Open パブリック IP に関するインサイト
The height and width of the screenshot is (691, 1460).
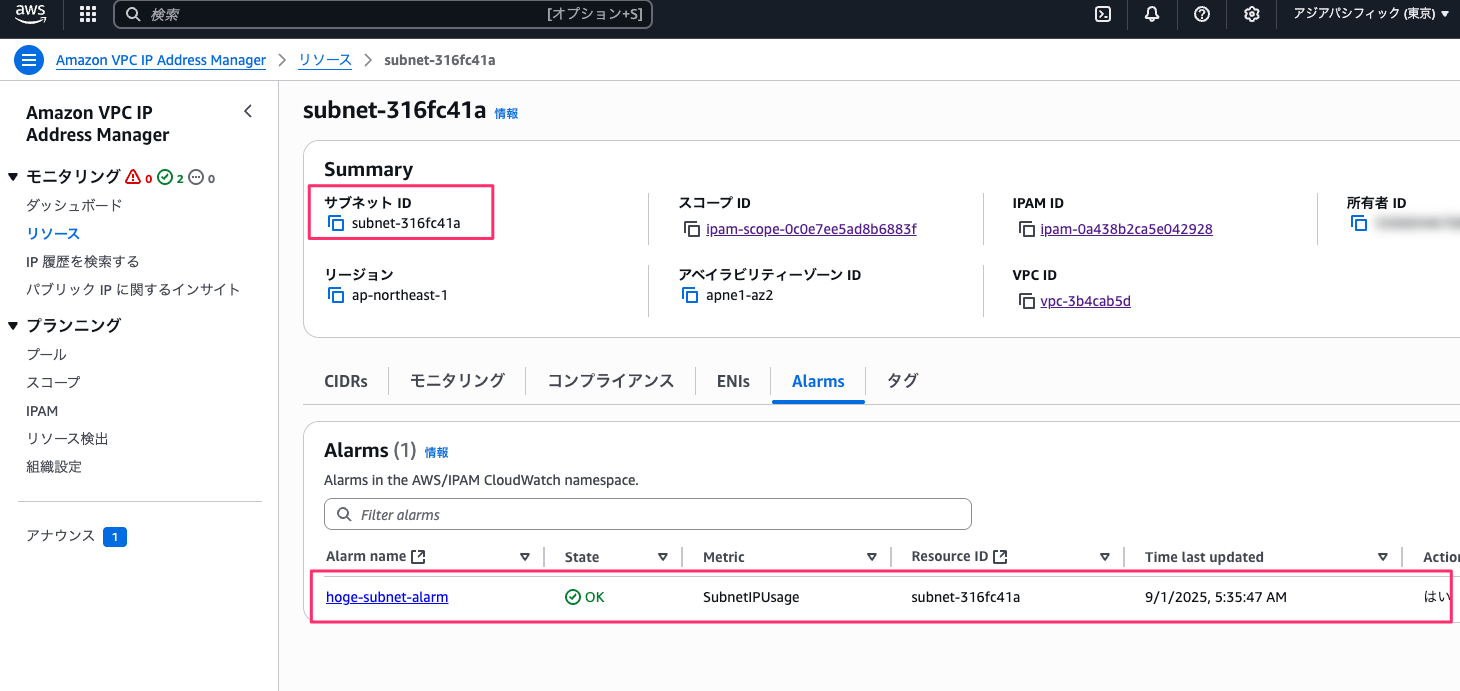133,289
